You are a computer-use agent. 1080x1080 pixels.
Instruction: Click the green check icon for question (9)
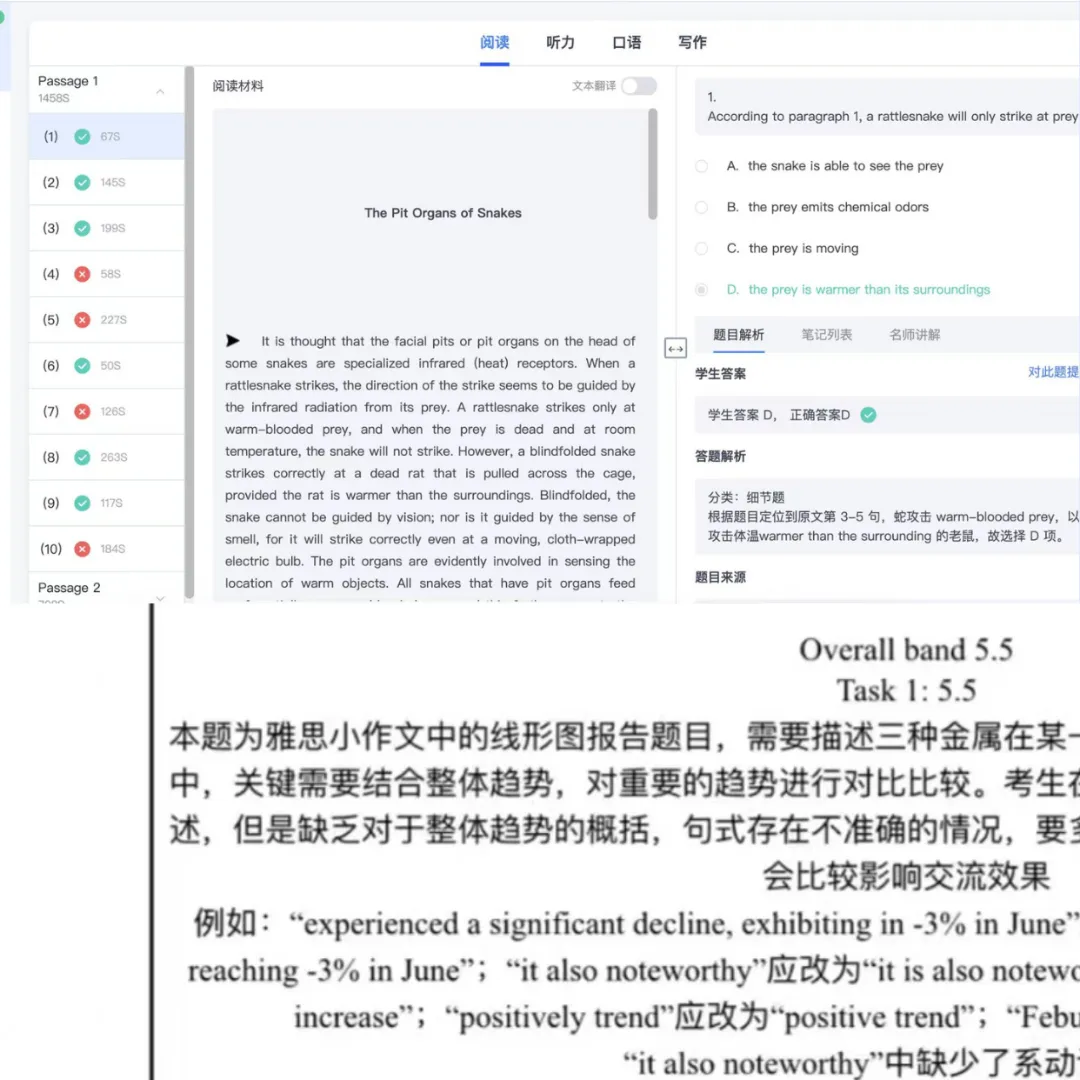[x=82, y=503]
